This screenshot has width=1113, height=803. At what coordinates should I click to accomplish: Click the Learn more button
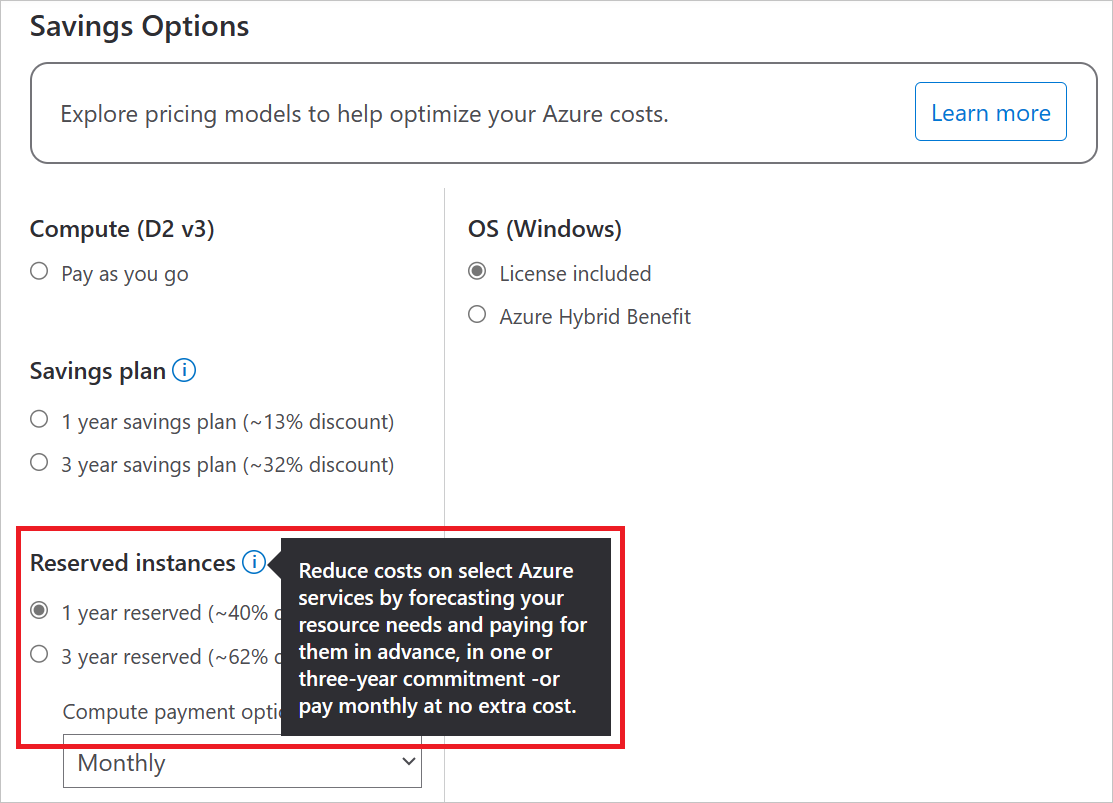990,111
